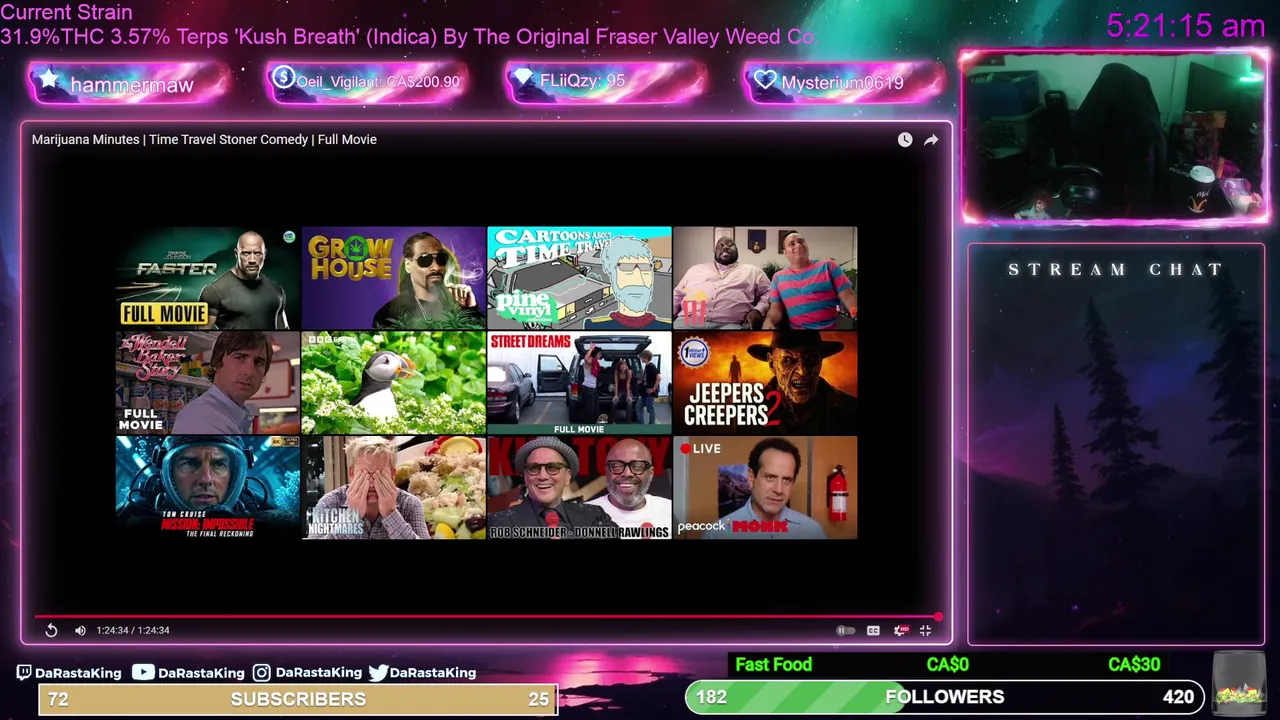Image resolution: width=1280 pixels, height=720 pixels.
Task: Click the 'FLiiQzy: 95' bits label
Action: pyautogui.click(x=582, y=81)
